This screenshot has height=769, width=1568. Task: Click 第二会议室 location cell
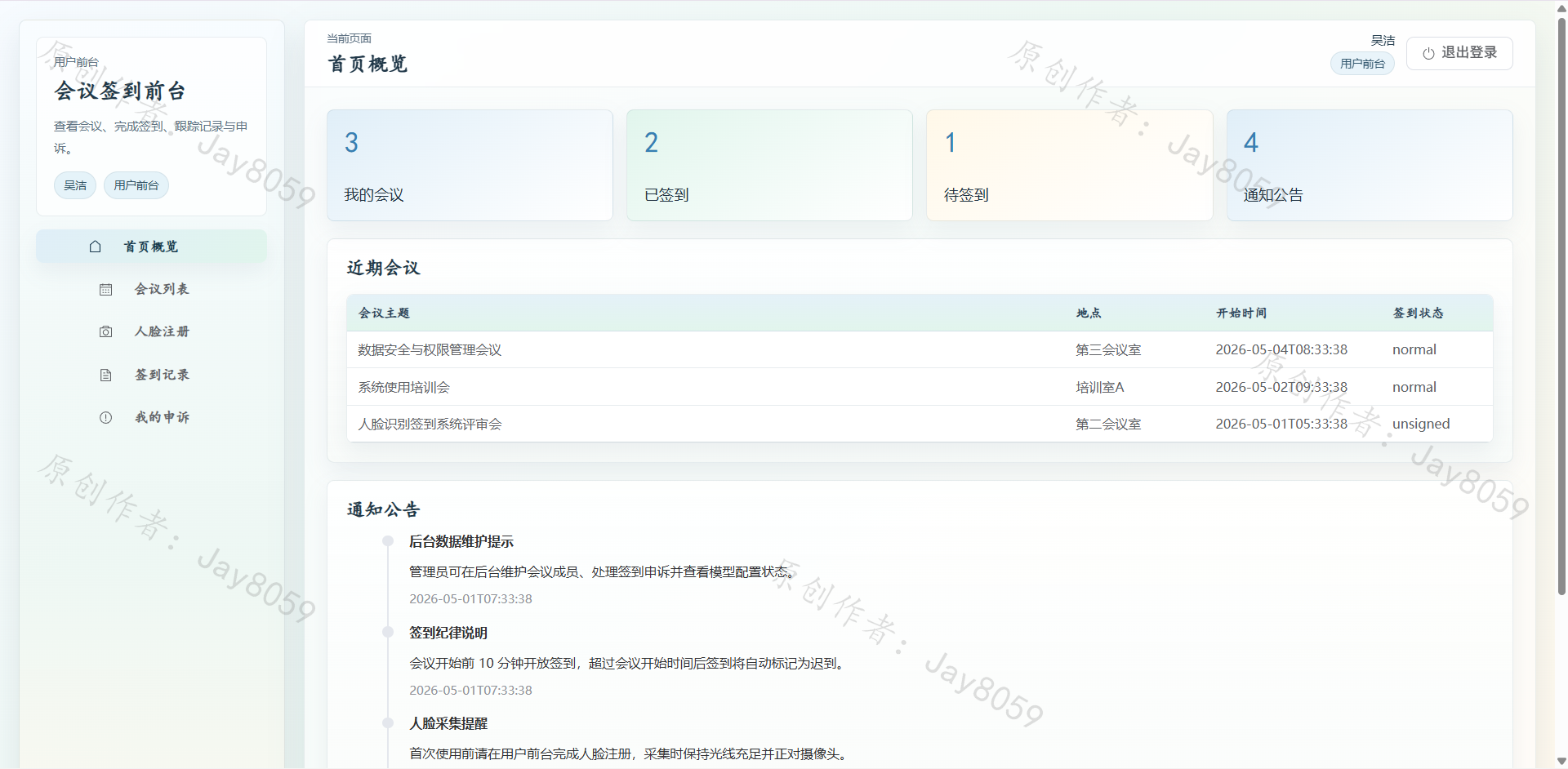click(x=1108, y=424)
